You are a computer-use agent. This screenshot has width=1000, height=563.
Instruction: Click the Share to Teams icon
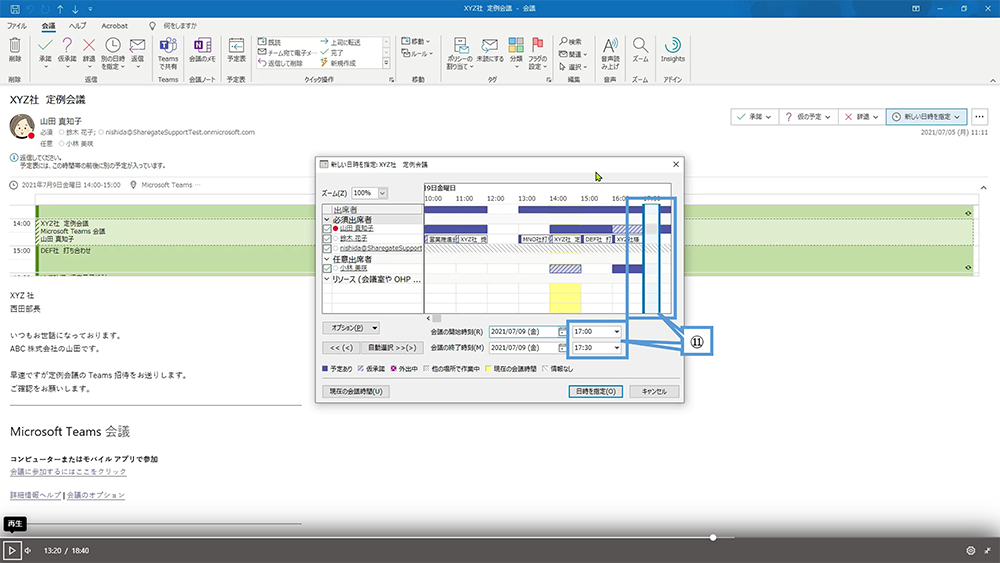pos(168,45)
